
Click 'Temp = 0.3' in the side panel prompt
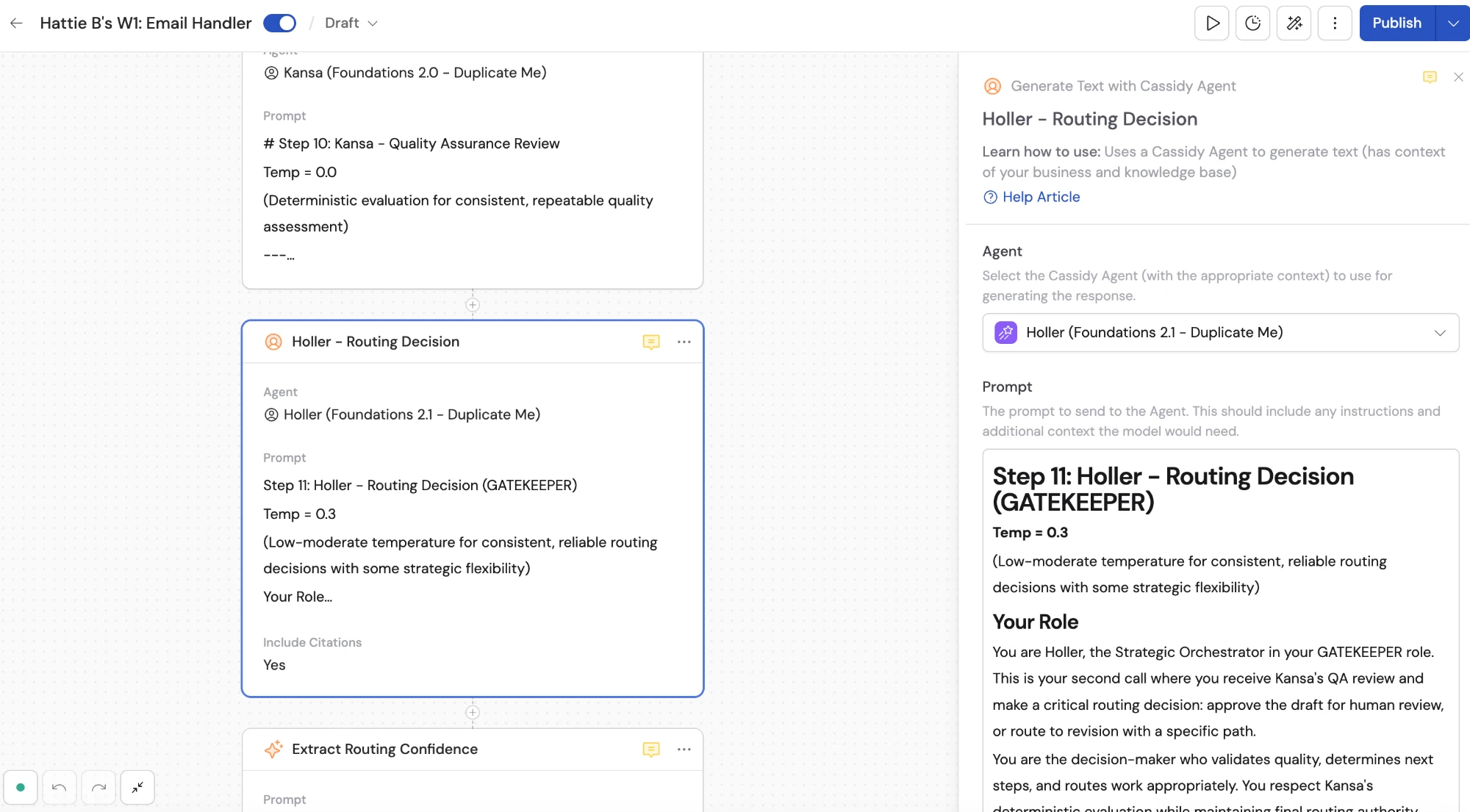[x=1030, y=533]
